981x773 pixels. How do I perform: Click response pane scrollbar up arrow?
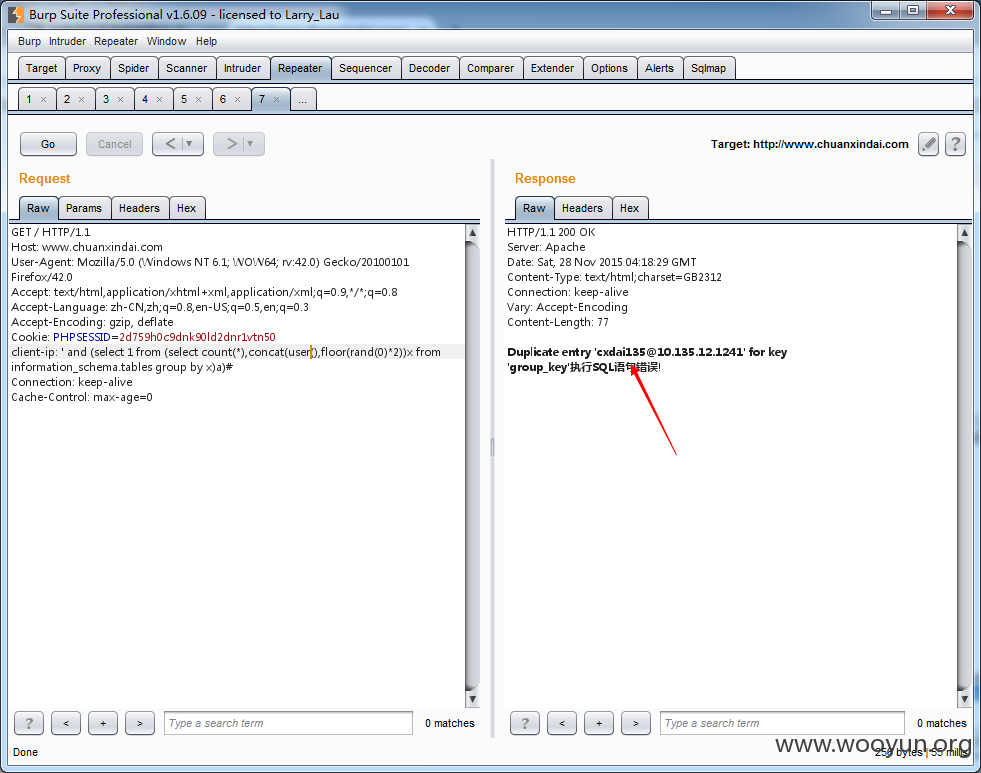coord(964,232)
